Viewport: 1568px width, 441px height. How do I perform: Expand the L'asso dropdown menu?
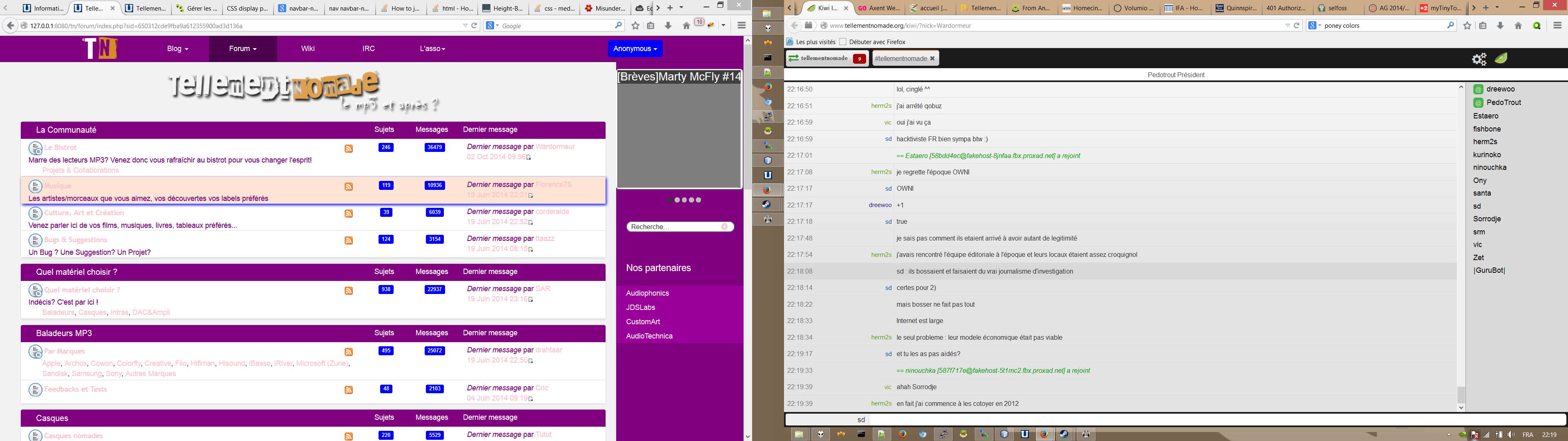432,49
